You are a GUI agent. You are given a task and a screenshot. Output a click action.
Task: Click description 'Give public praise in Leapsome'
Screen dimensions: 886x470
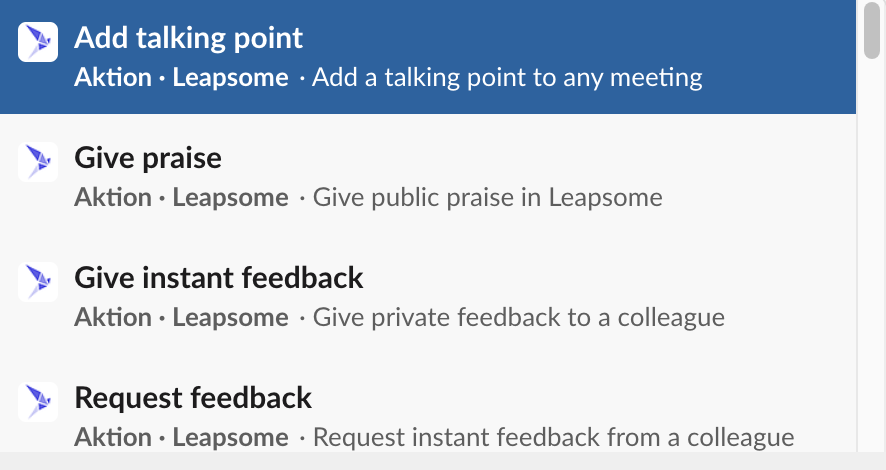(x=487, y=197)
